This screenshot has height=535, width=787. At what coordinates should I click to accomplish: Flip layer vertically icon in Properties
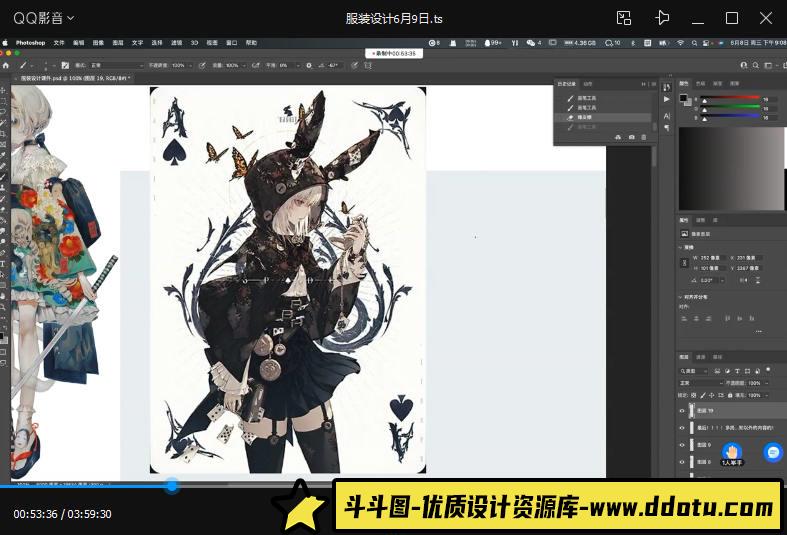pos(758,281)
